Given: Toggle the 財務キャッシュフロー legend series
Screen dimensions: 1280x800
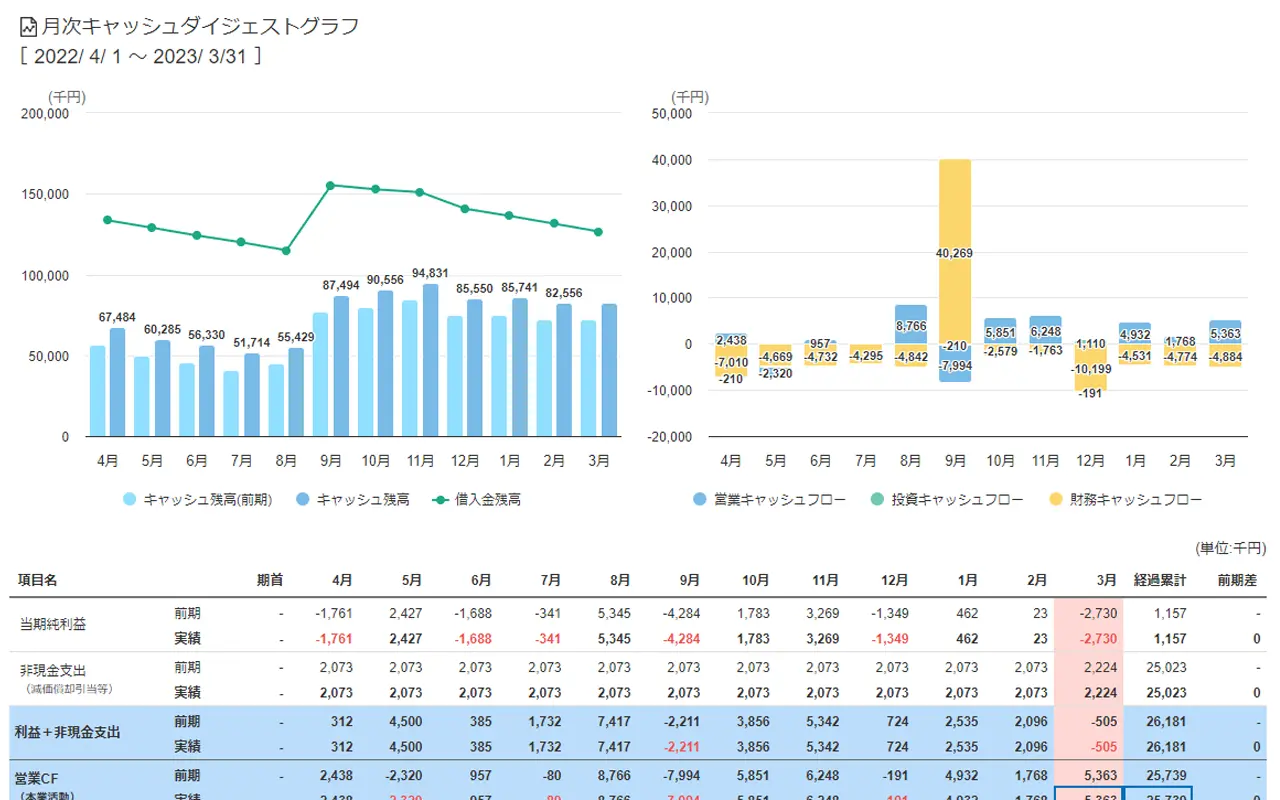Looking at the screenshot, I should click(x=1124, y=499).
